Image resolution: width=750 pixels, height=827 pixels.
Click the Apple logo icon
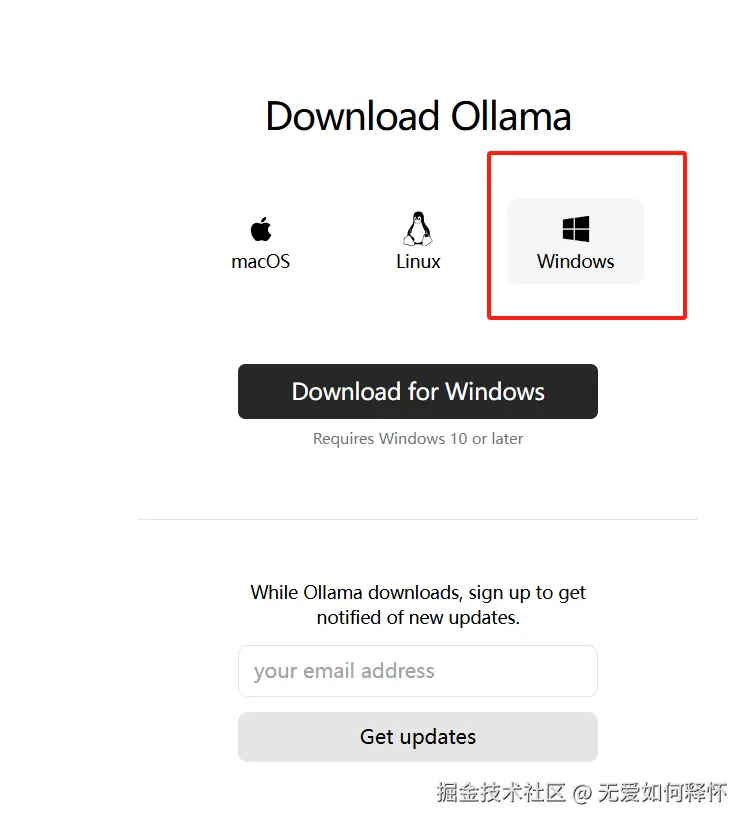261,229
